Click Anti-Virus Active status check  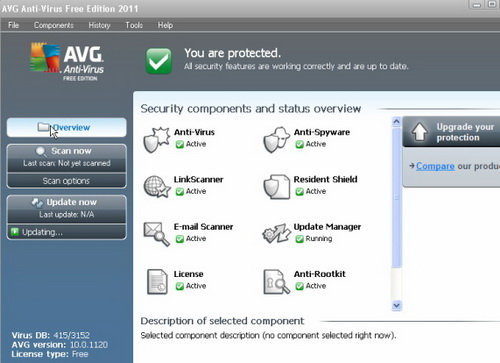(x=180, y=144)
